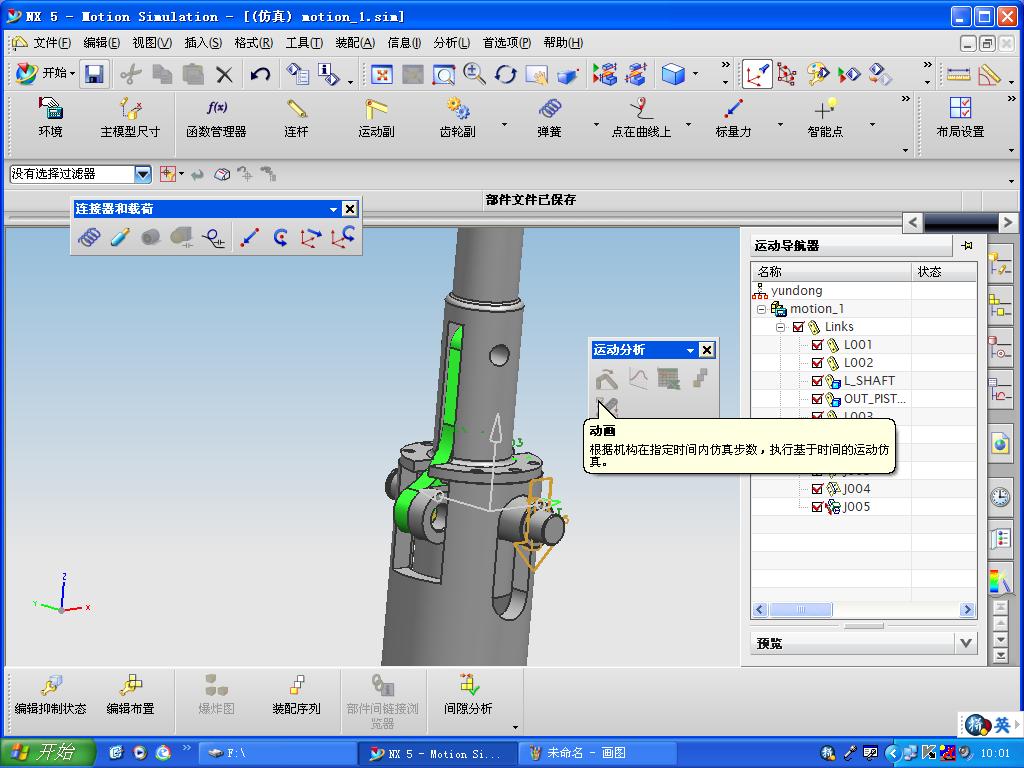This screenshot has height=768, width=1024.
Task: Open the 开始 start dropdown arrow
Action: (72, 74)
